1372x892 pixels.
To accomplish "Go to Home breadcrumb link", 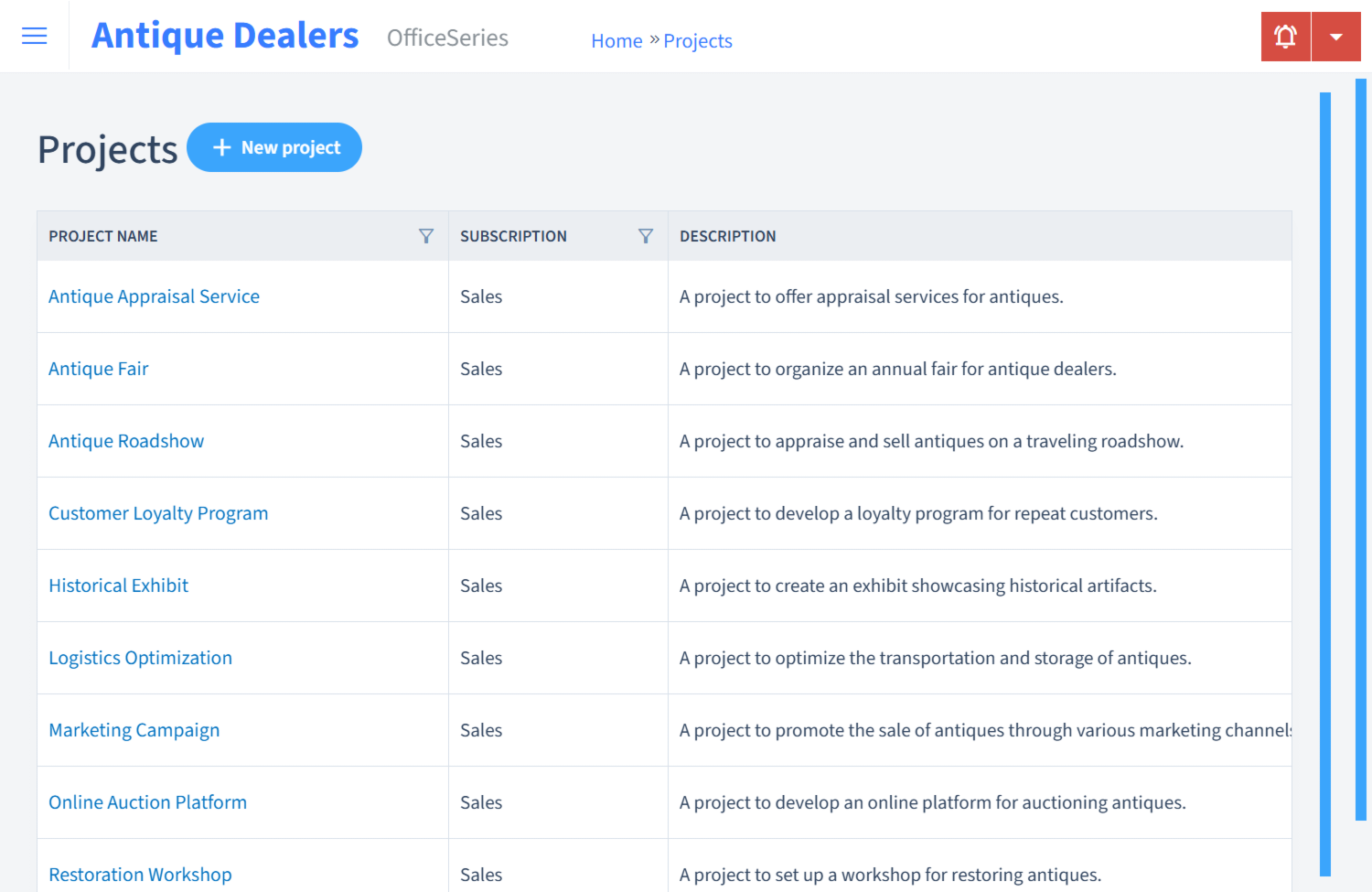I will pos(616,41).
